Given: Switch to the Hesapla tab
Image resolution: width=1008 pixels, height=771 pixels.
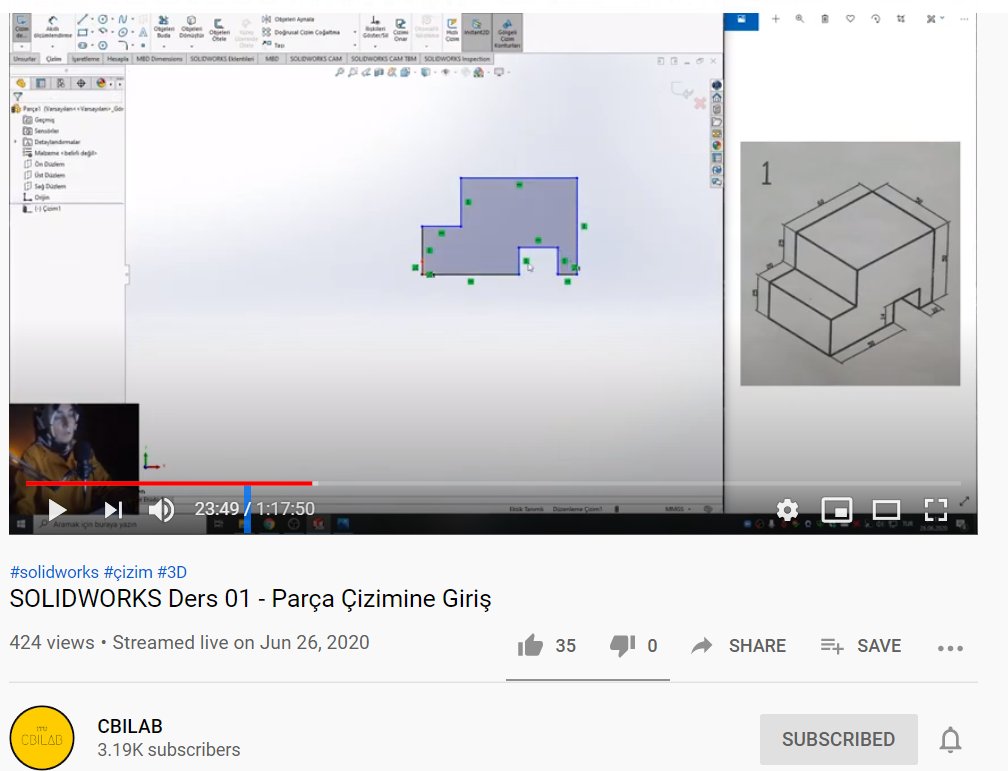Looking at the screenshot, I should pyautogui.click(x=118, y=59).
